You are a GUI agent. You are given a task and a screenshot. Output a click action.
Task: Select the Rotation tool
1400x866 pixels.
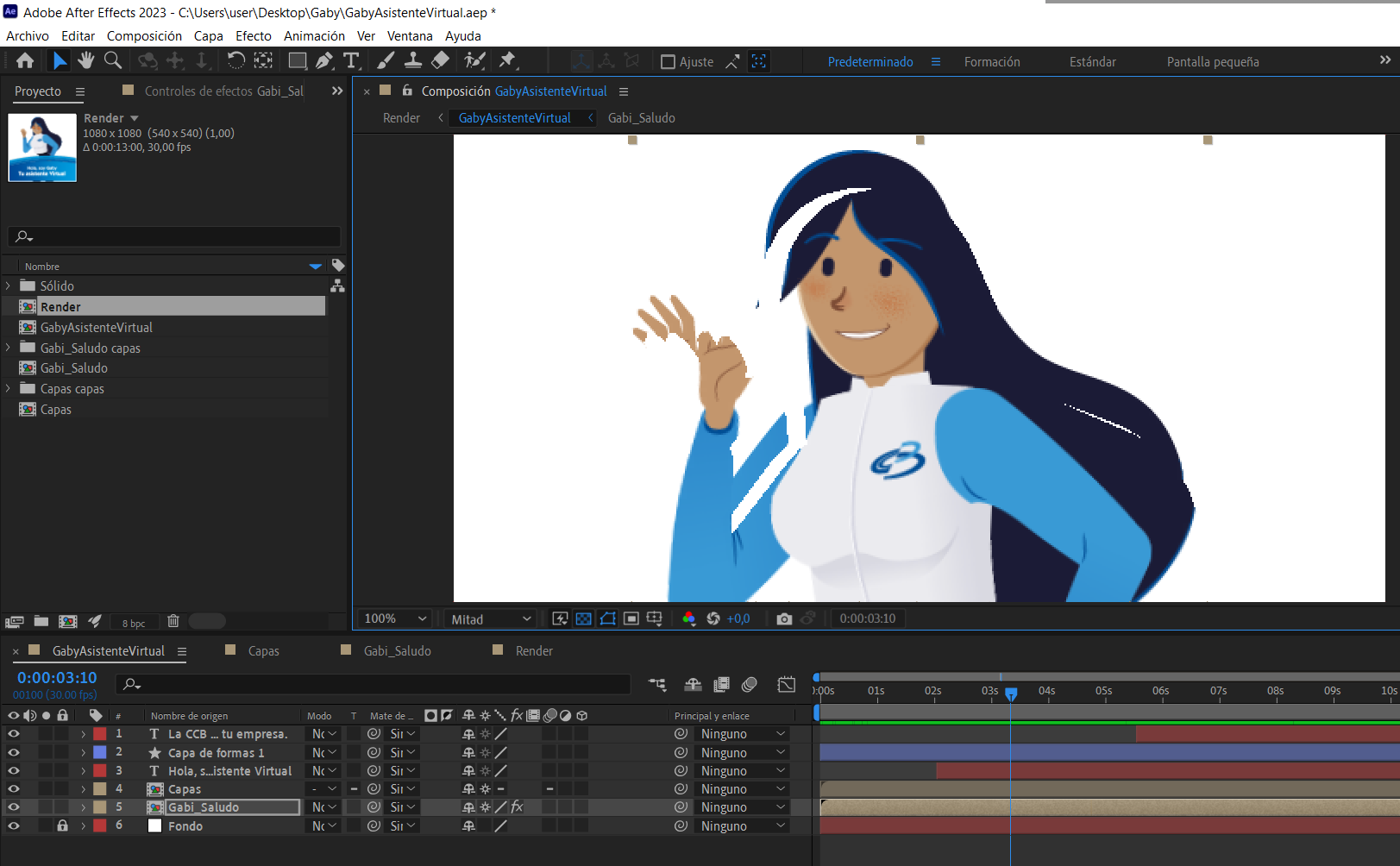pyautogui.click(x=235, y=60)
